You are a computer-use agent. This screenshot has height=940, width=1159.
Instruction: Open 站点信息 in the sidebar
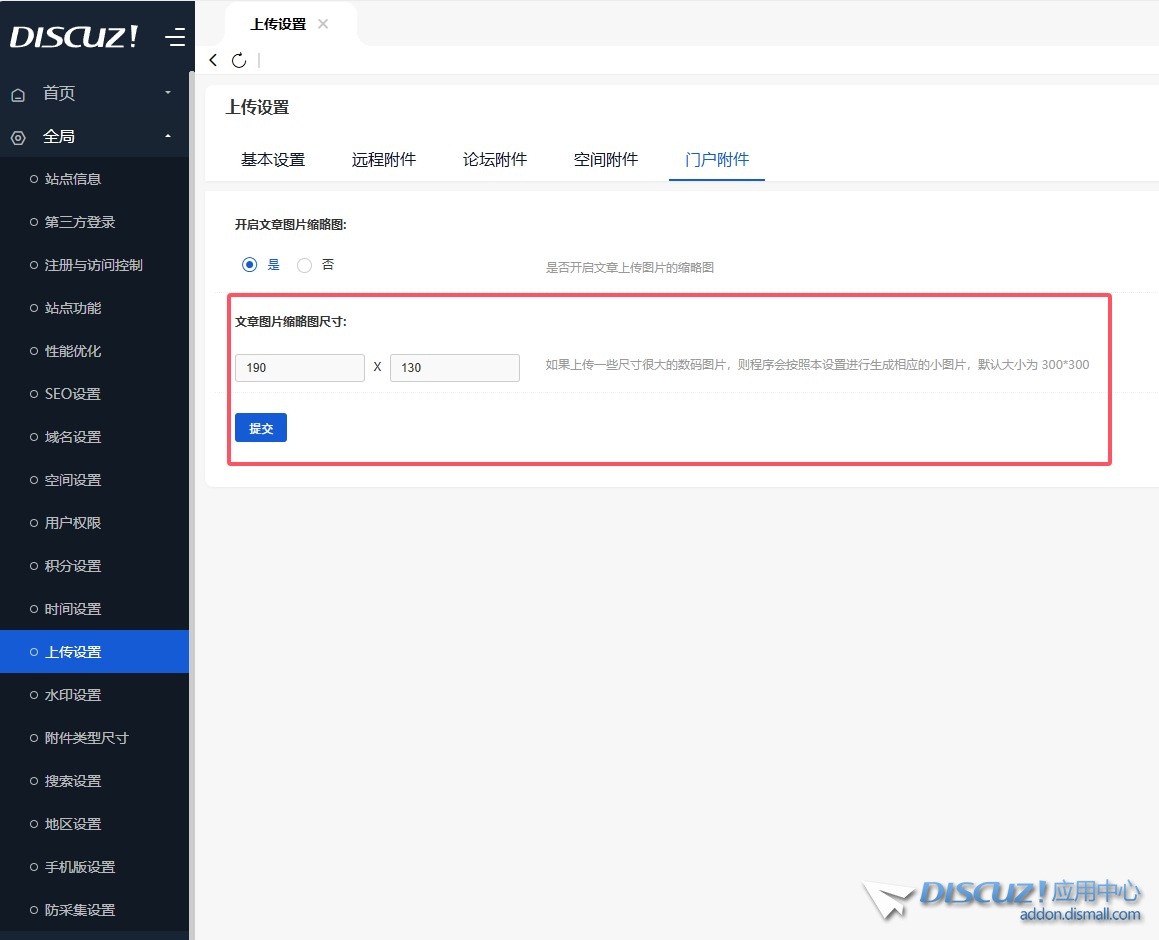73,179
